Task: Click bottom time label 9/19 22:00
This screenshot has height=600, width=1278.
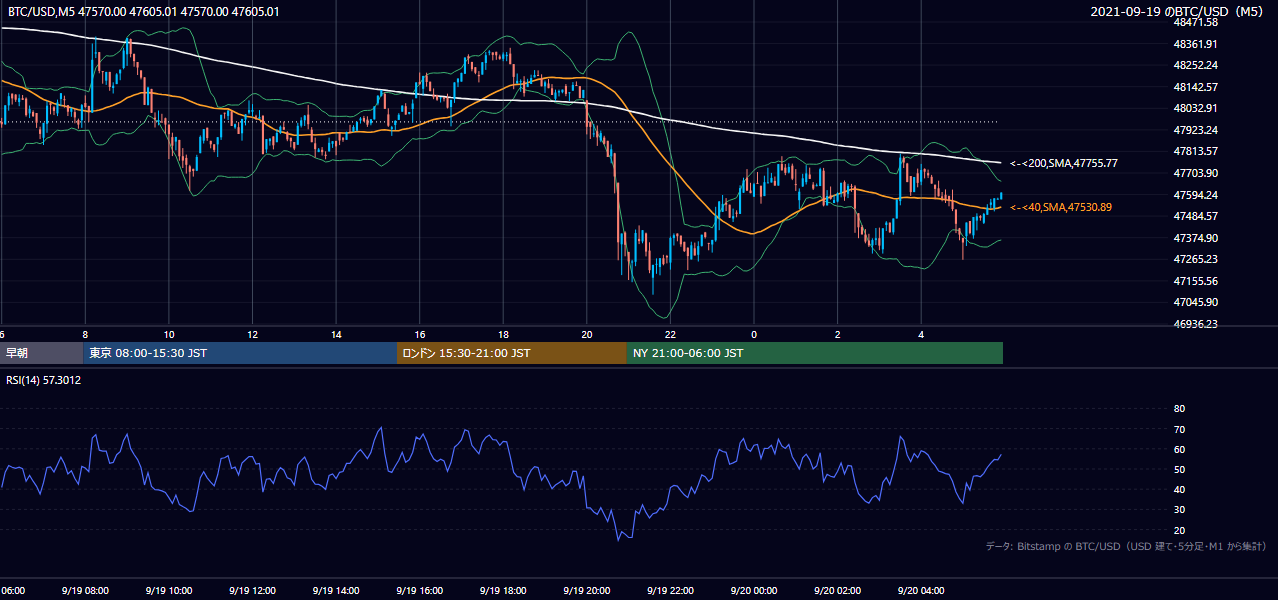Action: coord(670,591)
